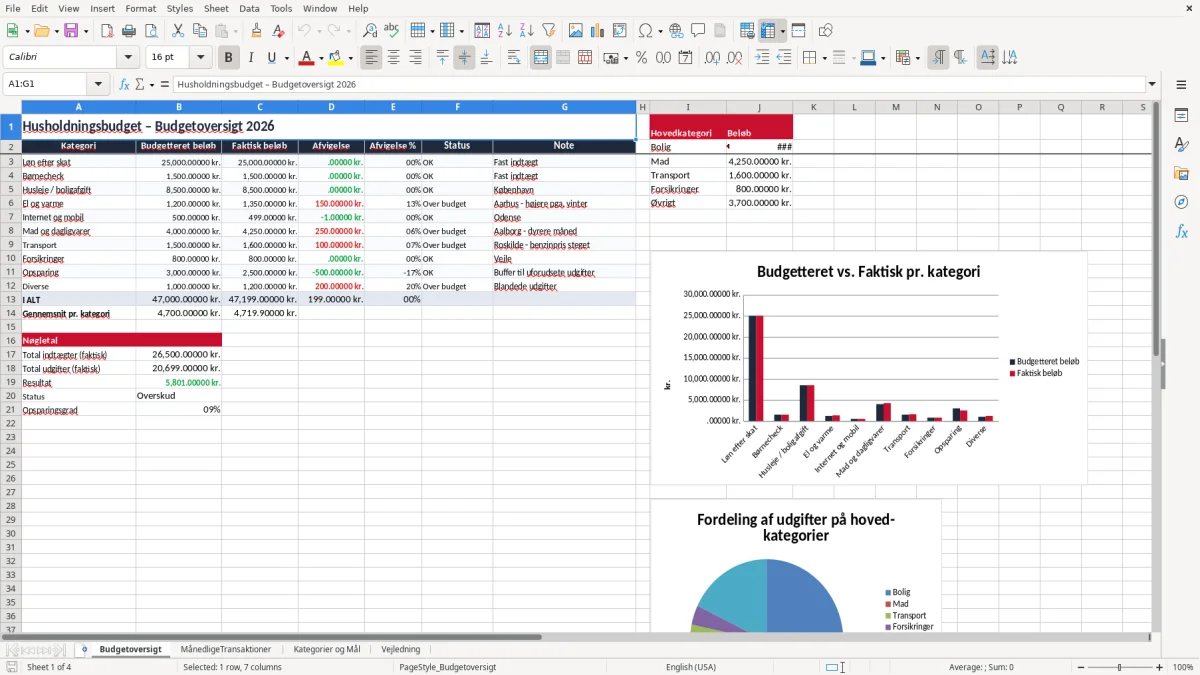
Task: Click into the formula input line
Action: 658,84
